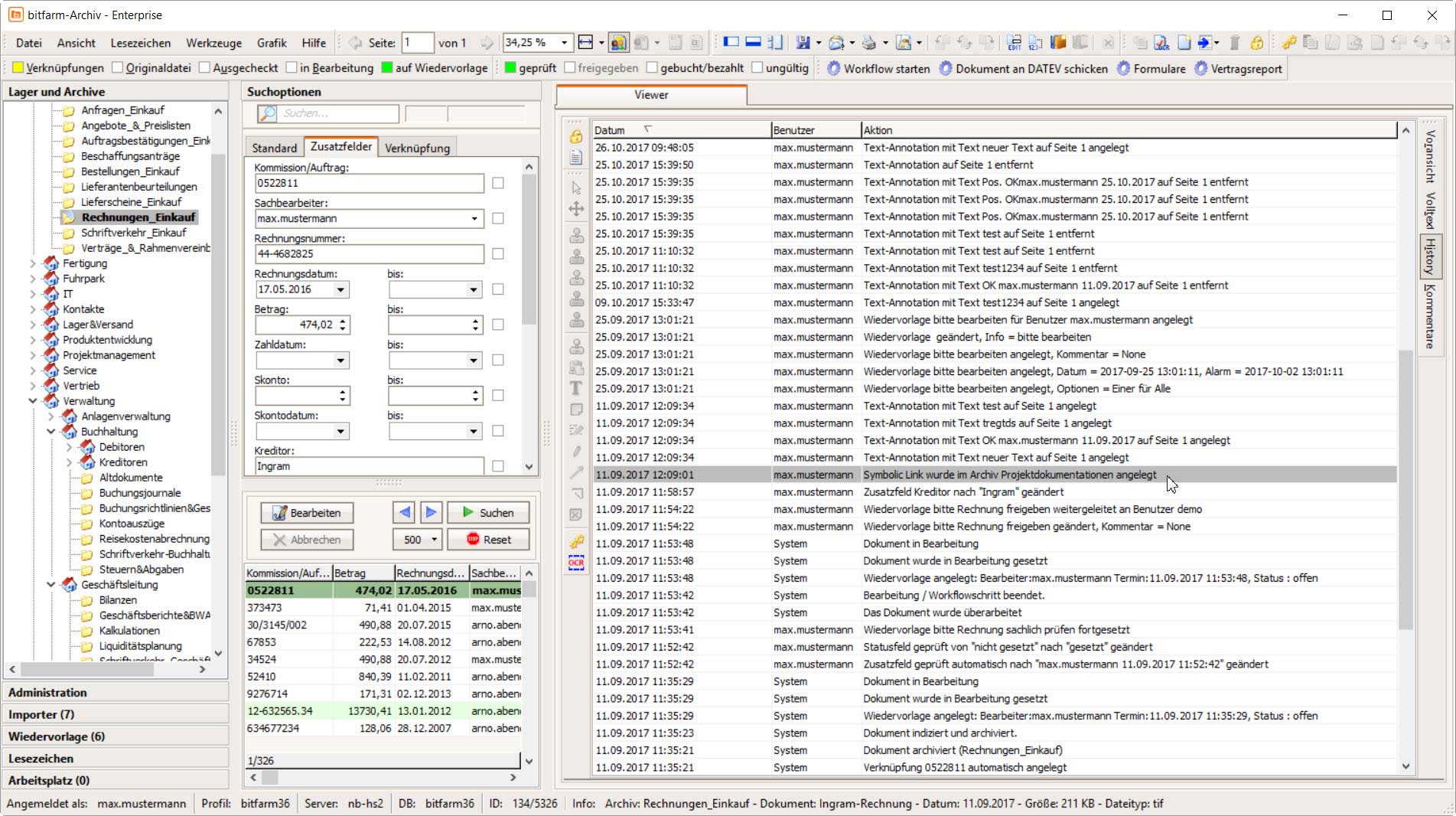The image size is (1456, 816).
Task: Open the Datei menu
Action: tap(29, 43)
